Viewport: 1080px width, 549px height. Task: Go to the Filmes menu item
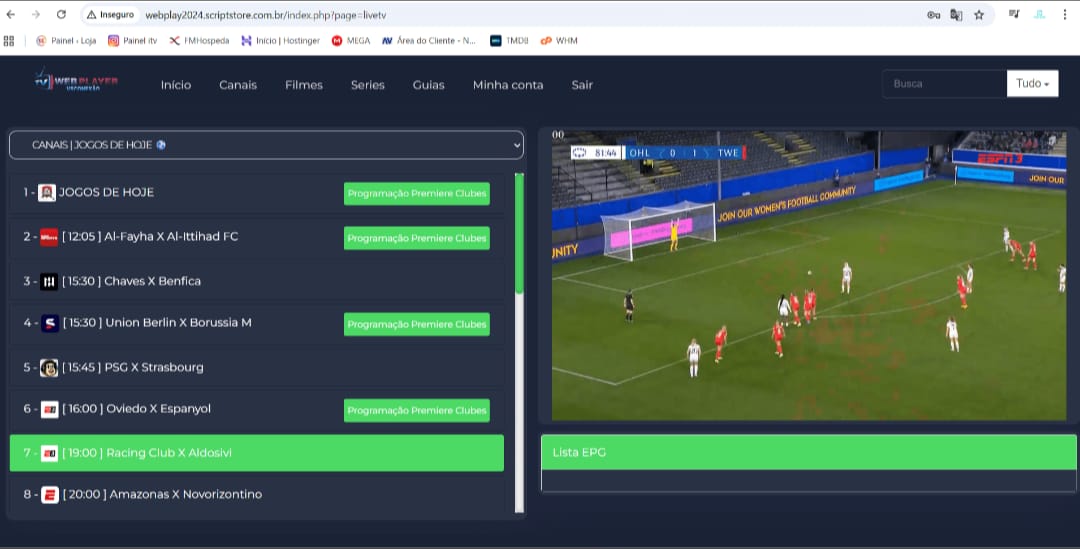tap(304, 85)
